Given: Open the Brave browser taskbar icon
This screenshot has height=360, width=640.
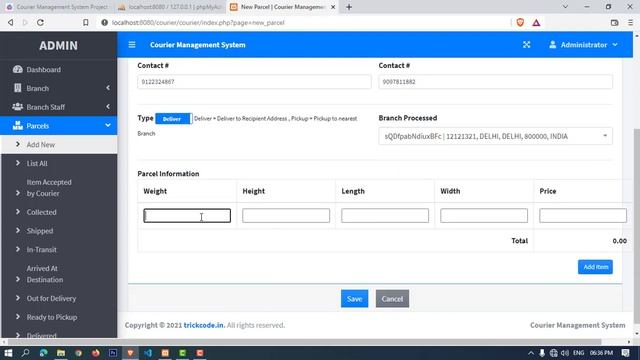Looking at the screenshot, I should pos(130,353).
